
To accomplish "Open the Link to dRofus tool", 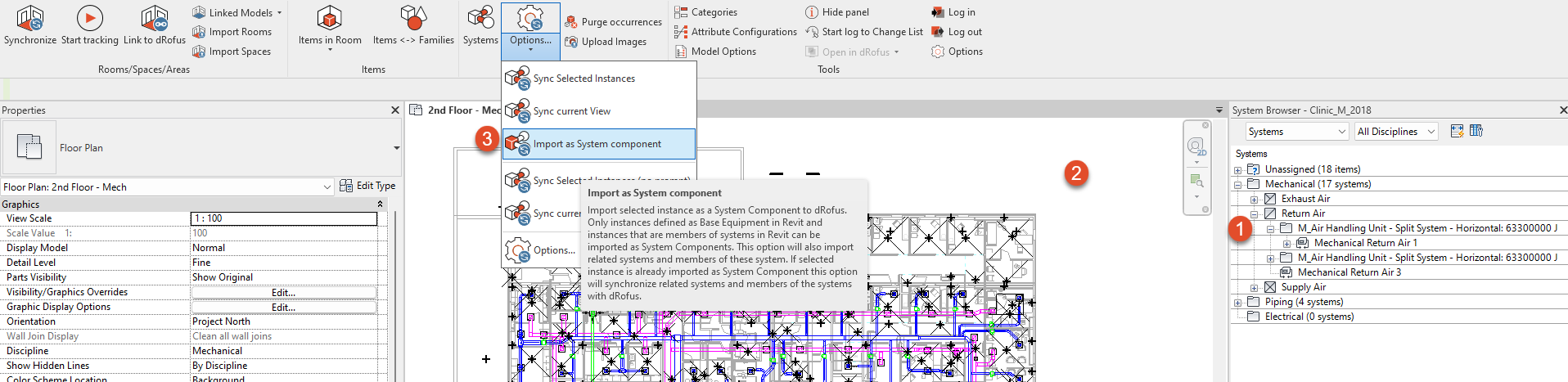I will tap(154, 19).
